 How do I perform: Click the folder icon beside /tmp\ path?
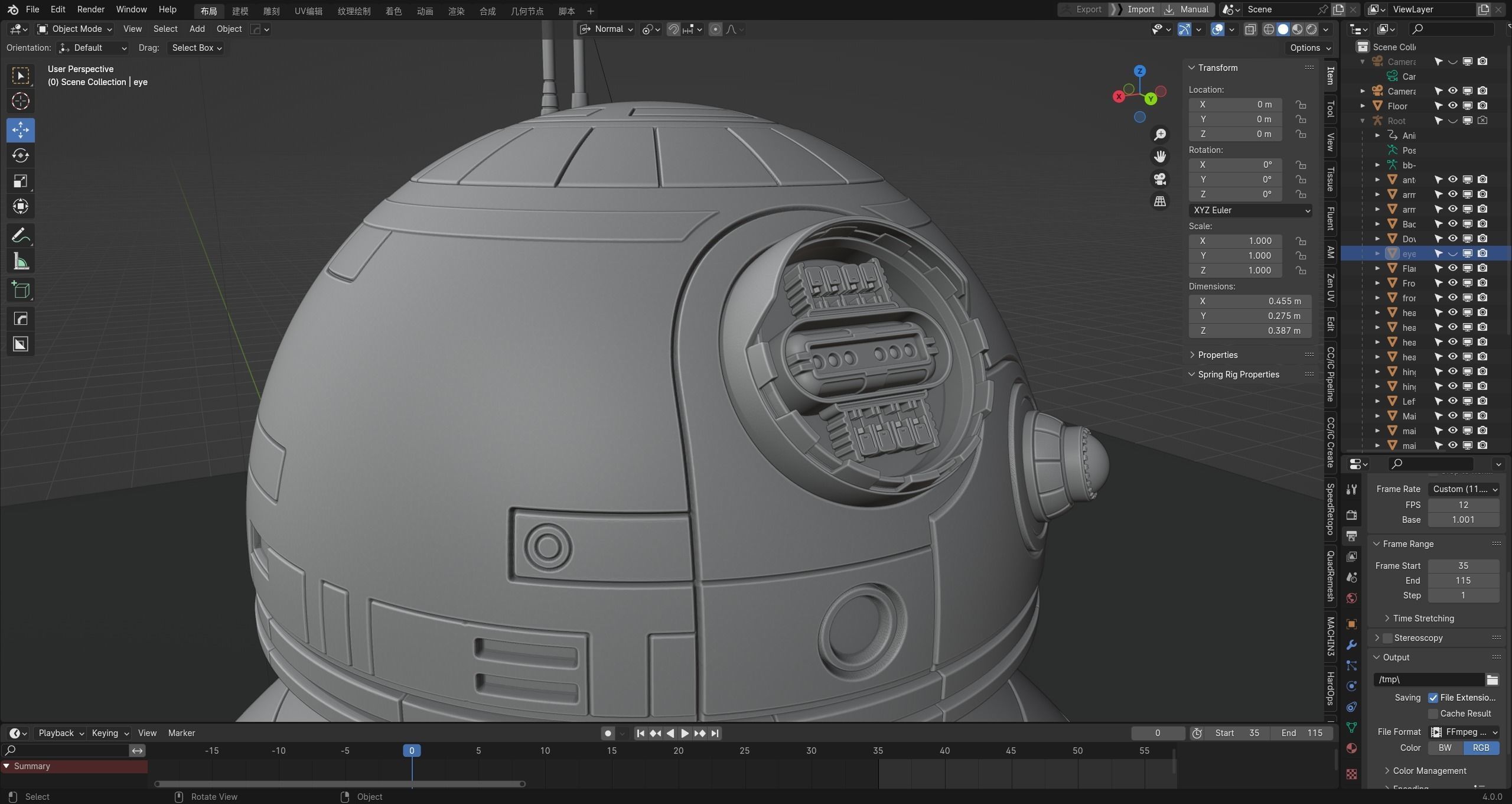[1493, 680]
